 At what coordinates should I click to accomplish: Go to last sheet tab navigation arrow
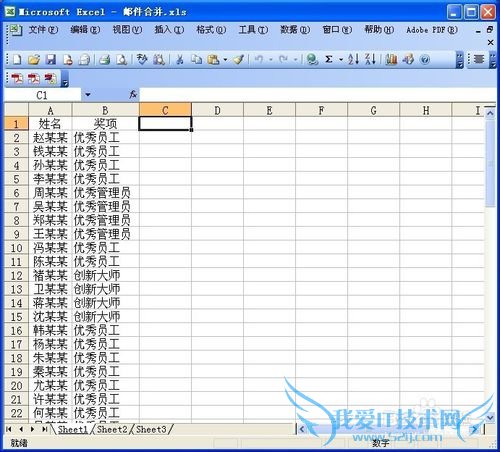(x=44, y=429)
